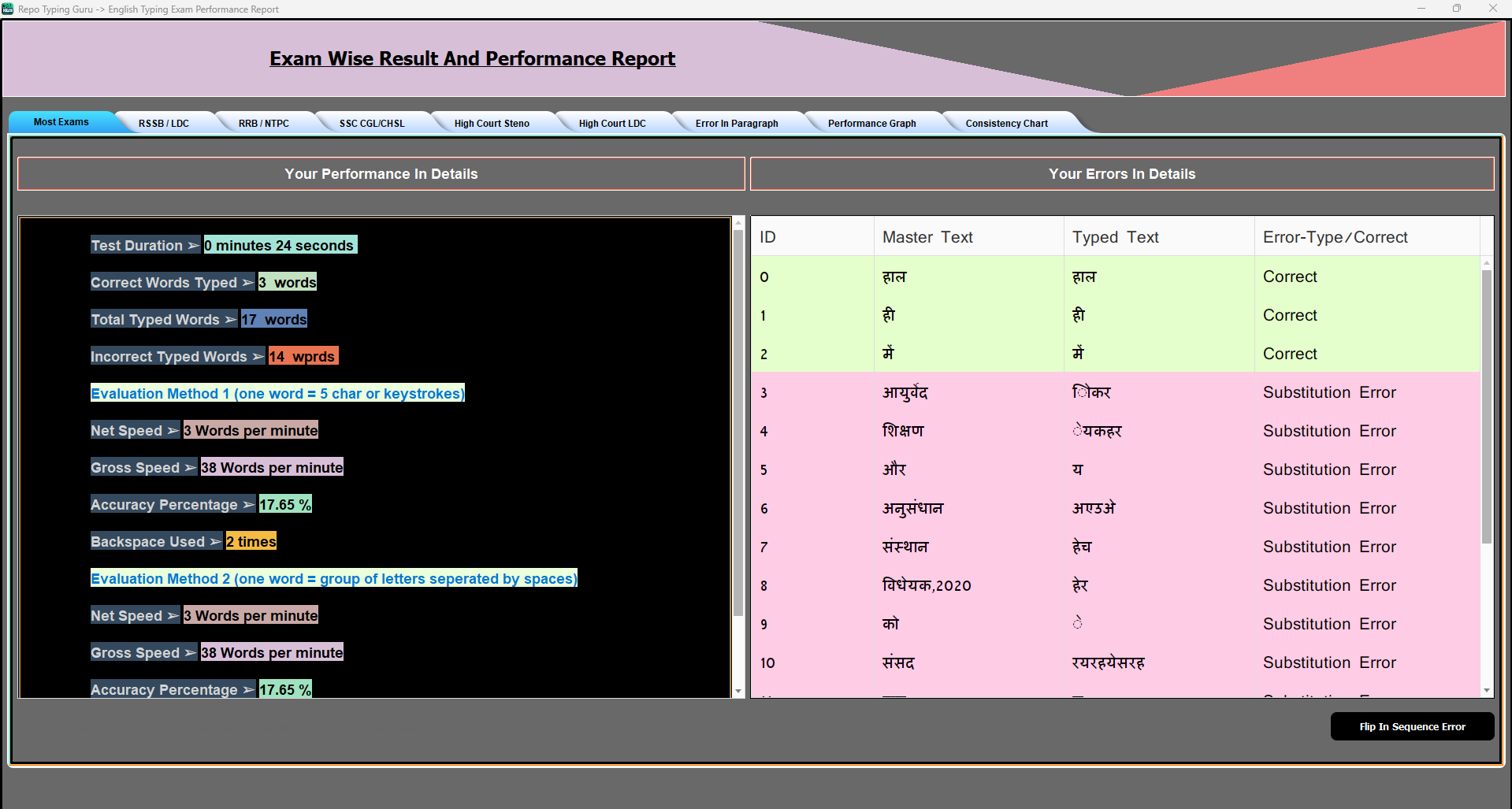The width and height of the screenshot is (1512, 809).
Task: Click the Error-Type/Correct column header
Action: [x=1368, y=237]
